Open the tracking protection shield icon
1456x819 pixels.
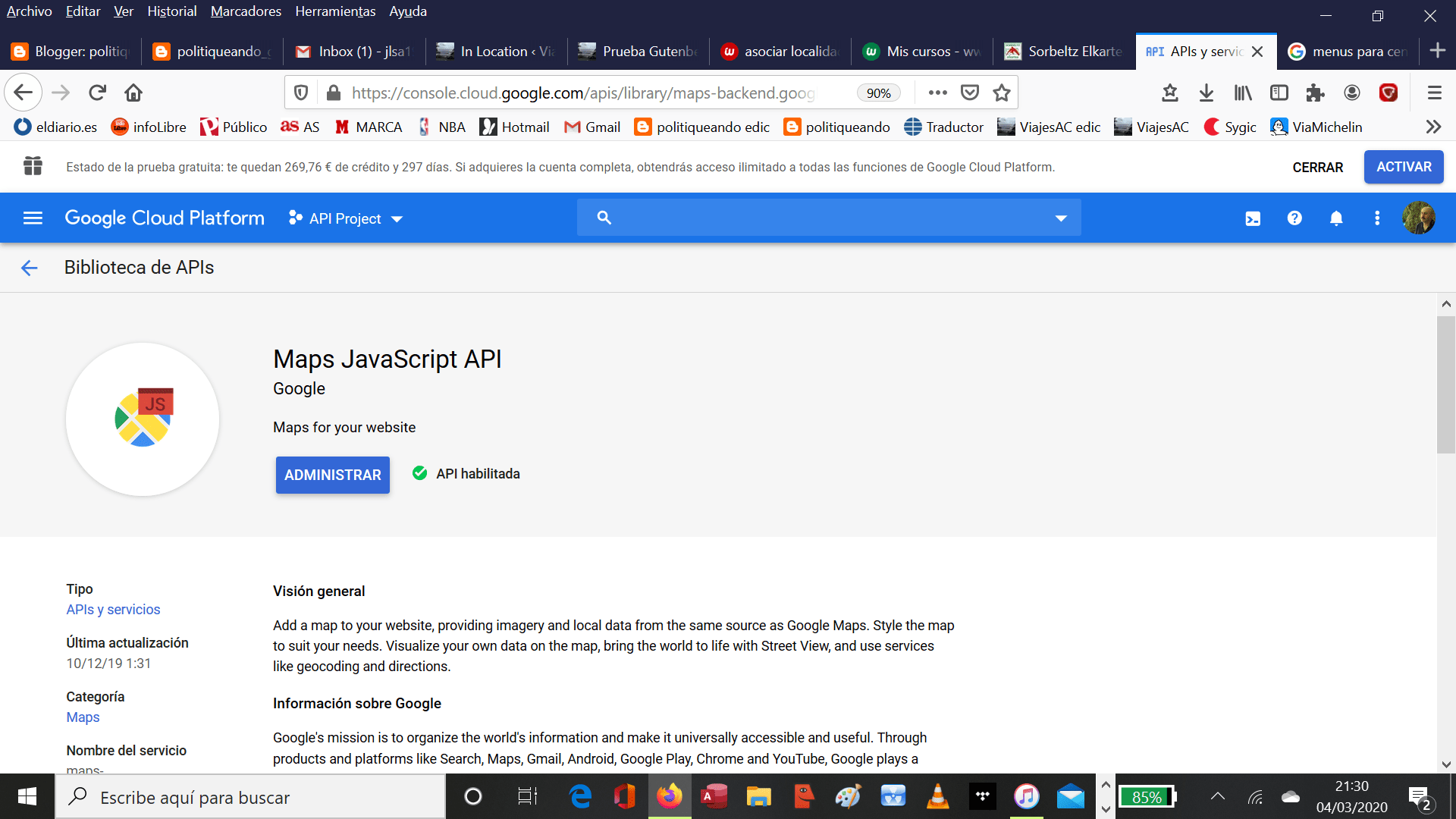point(301,93)
